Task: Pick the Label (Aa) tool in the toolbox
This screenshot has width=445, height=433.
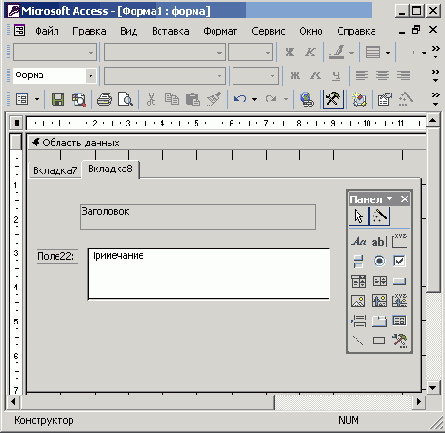Action: [x=359, y=241]
